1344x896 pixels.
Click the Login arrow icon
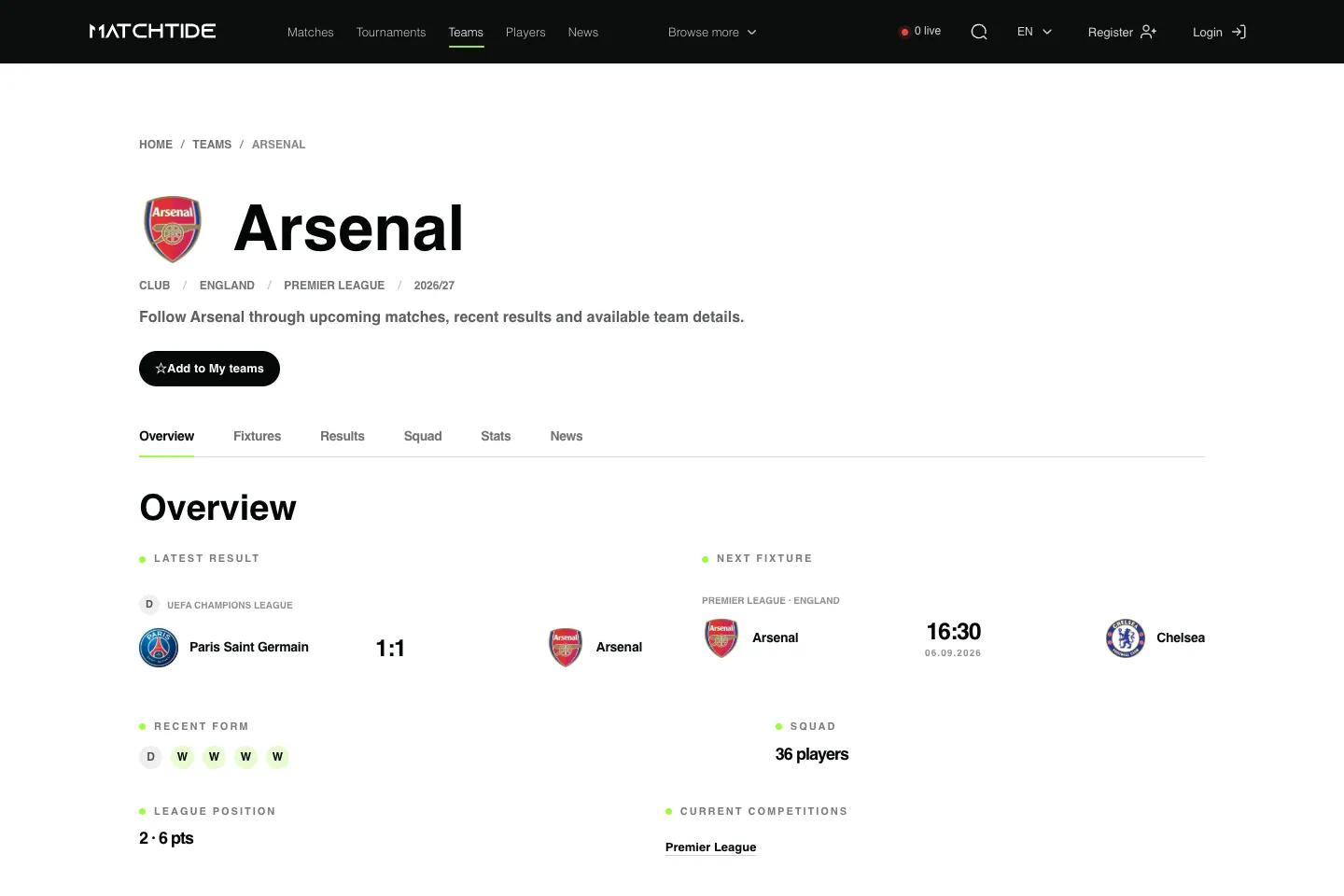click(1239, 32)
